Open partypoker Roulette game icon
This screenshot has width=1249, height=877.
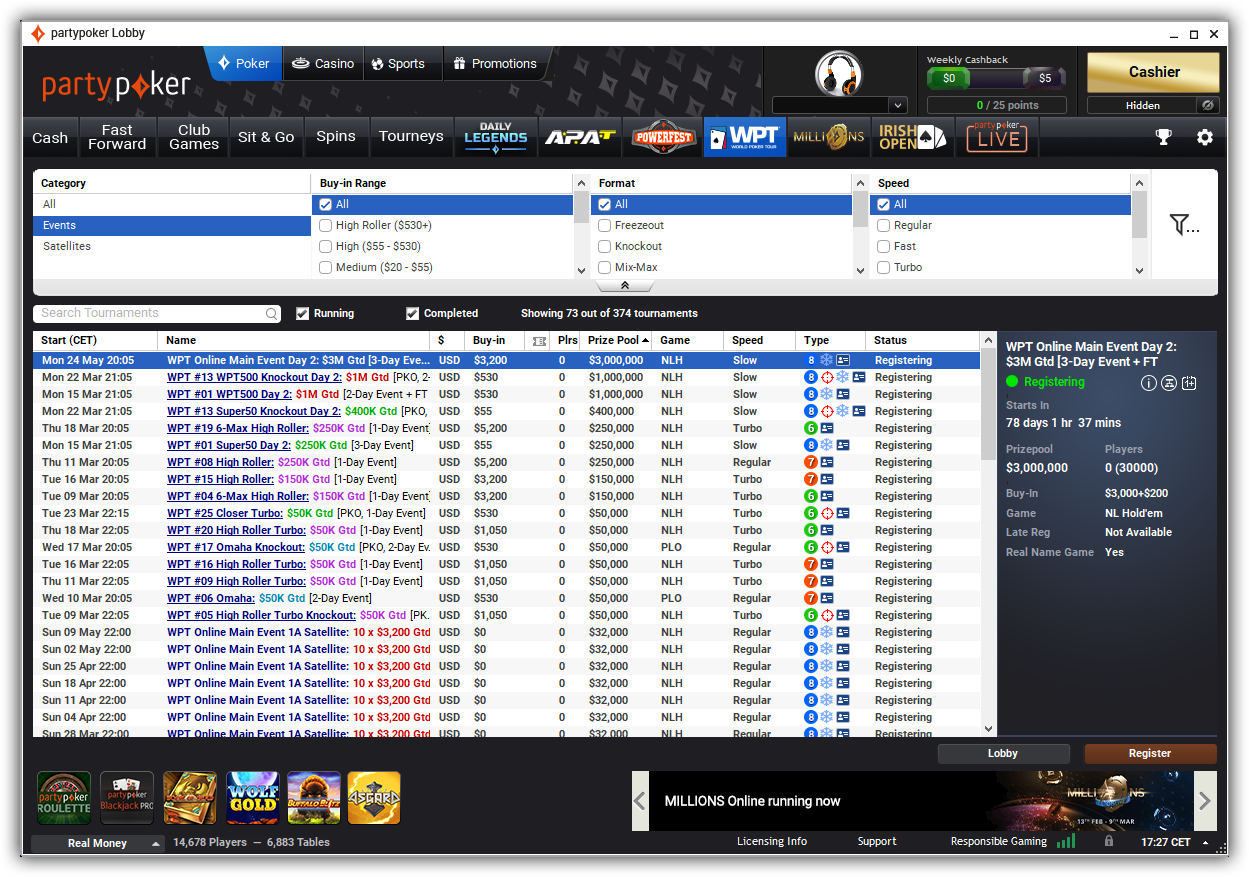coord(64,798)
